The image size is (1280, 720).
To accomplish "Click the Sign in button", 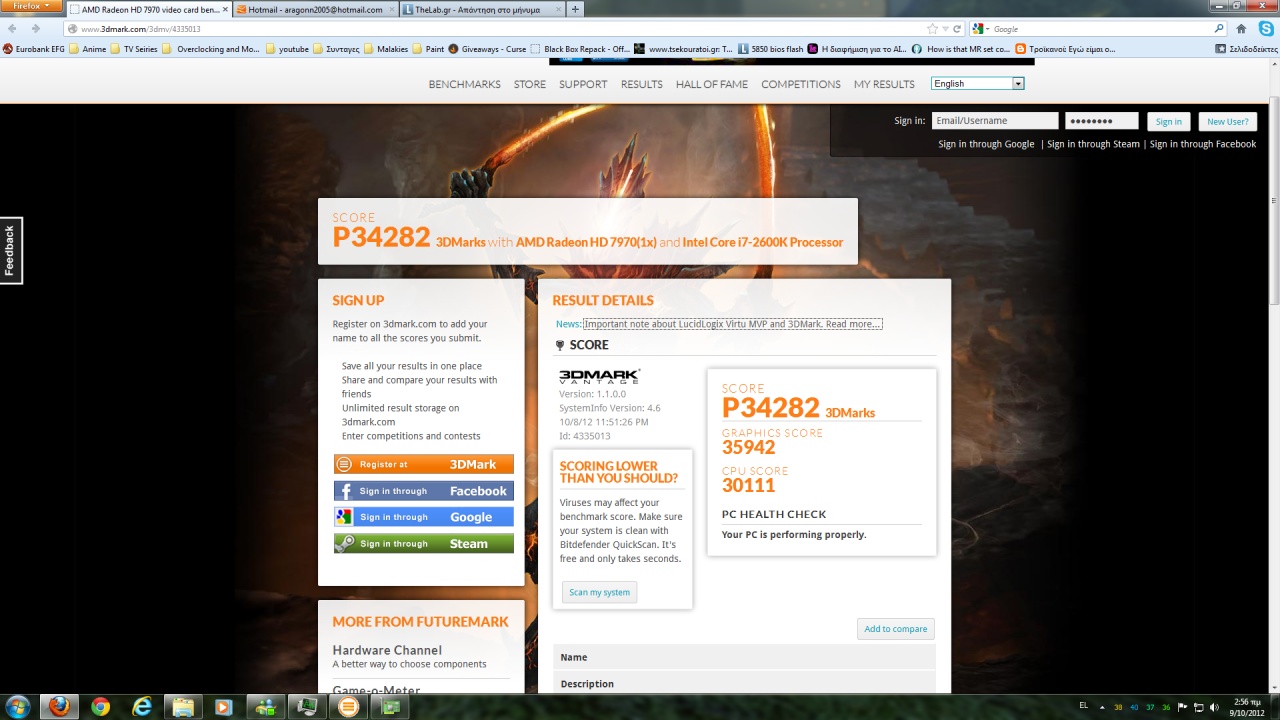I will coord(1168,121).
